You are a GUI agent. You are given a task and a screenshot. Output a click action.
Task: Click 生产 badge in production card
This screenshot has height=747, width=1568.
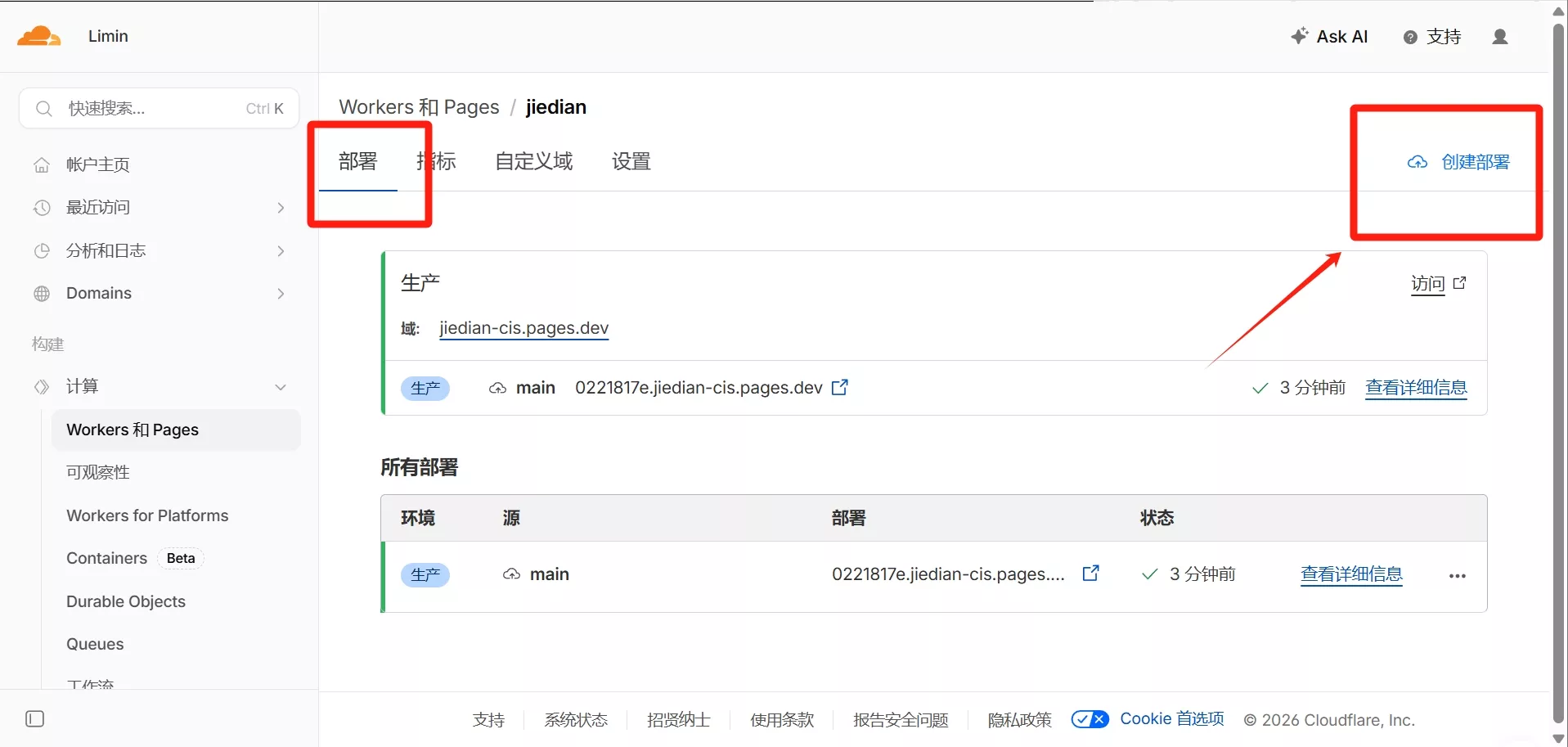(425, 388)
